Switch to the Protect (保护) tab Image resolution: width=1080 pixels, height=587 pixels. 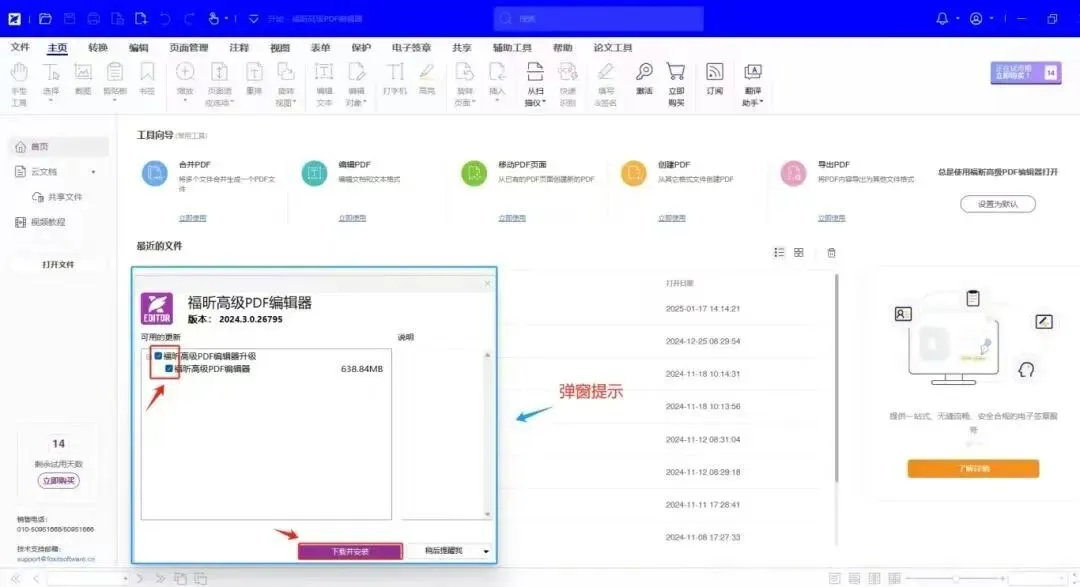[361, 48]
